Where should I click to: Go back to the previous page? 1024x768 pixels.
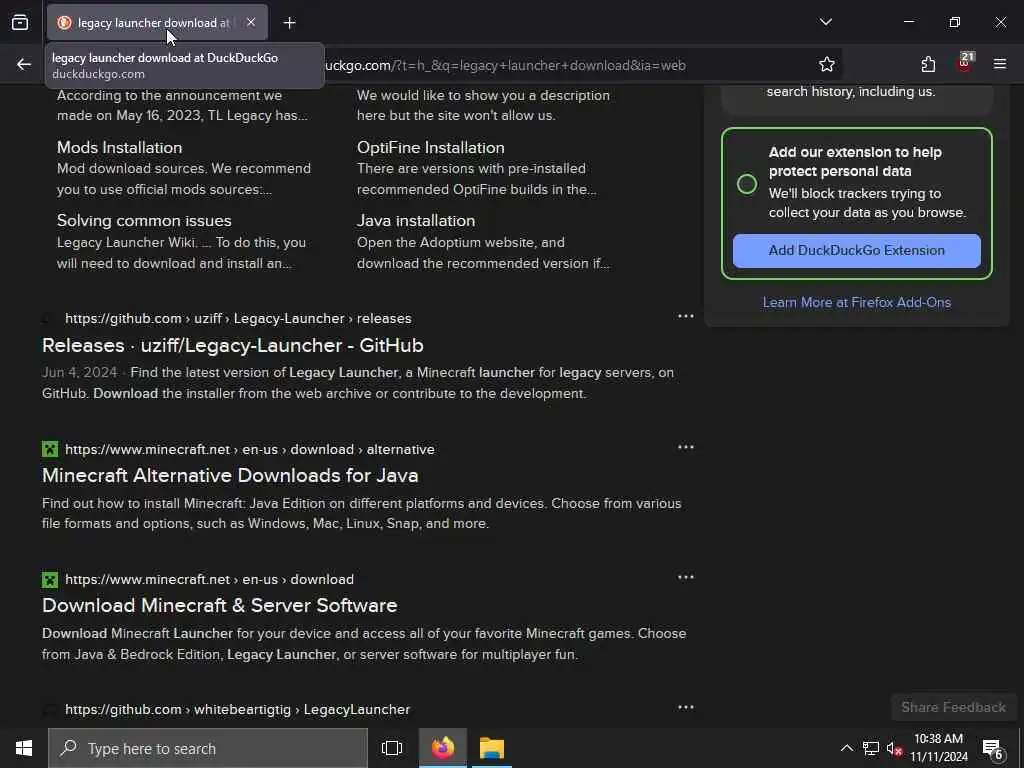pos(24,65)
